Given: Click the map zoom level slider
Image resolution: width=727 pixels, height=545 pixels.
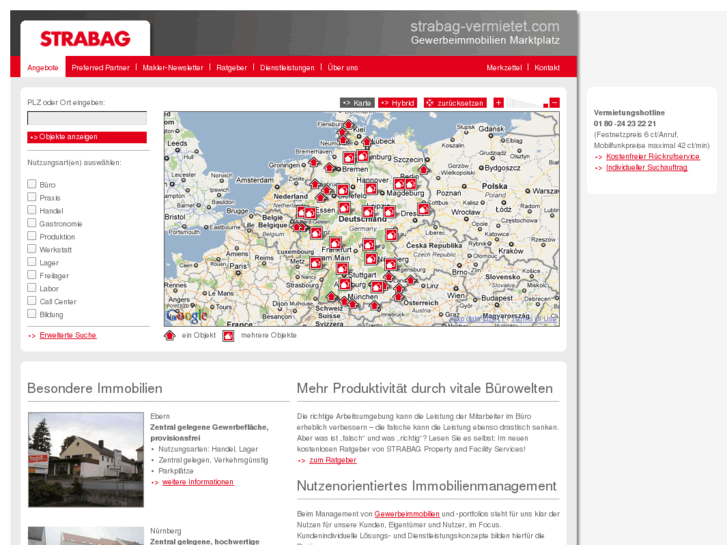Looking at the screenshot, I should pyautogui.click(x=527, y=103).
